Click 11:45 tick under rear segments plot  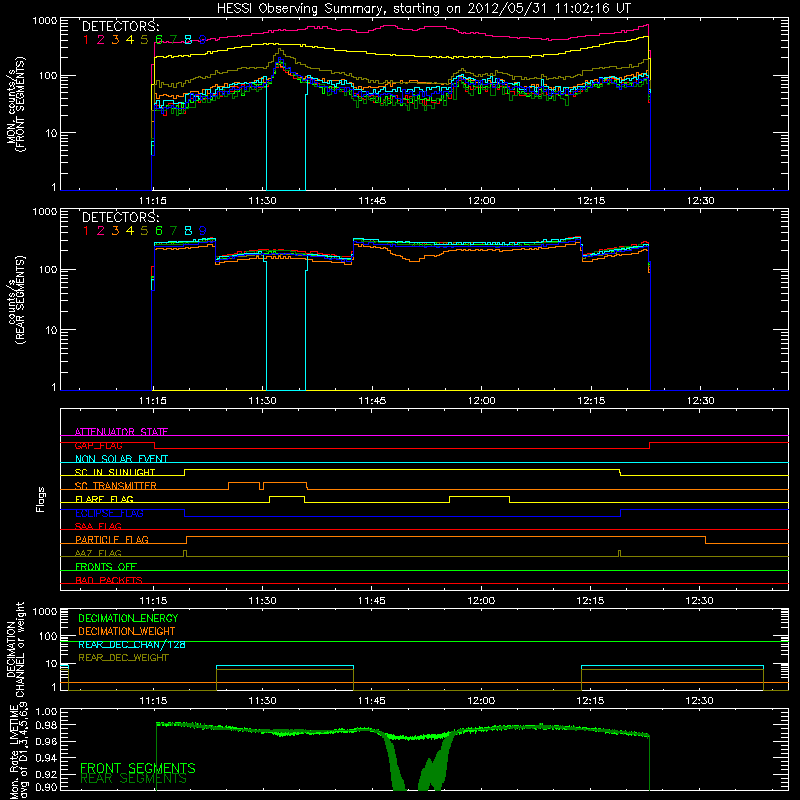372,401
